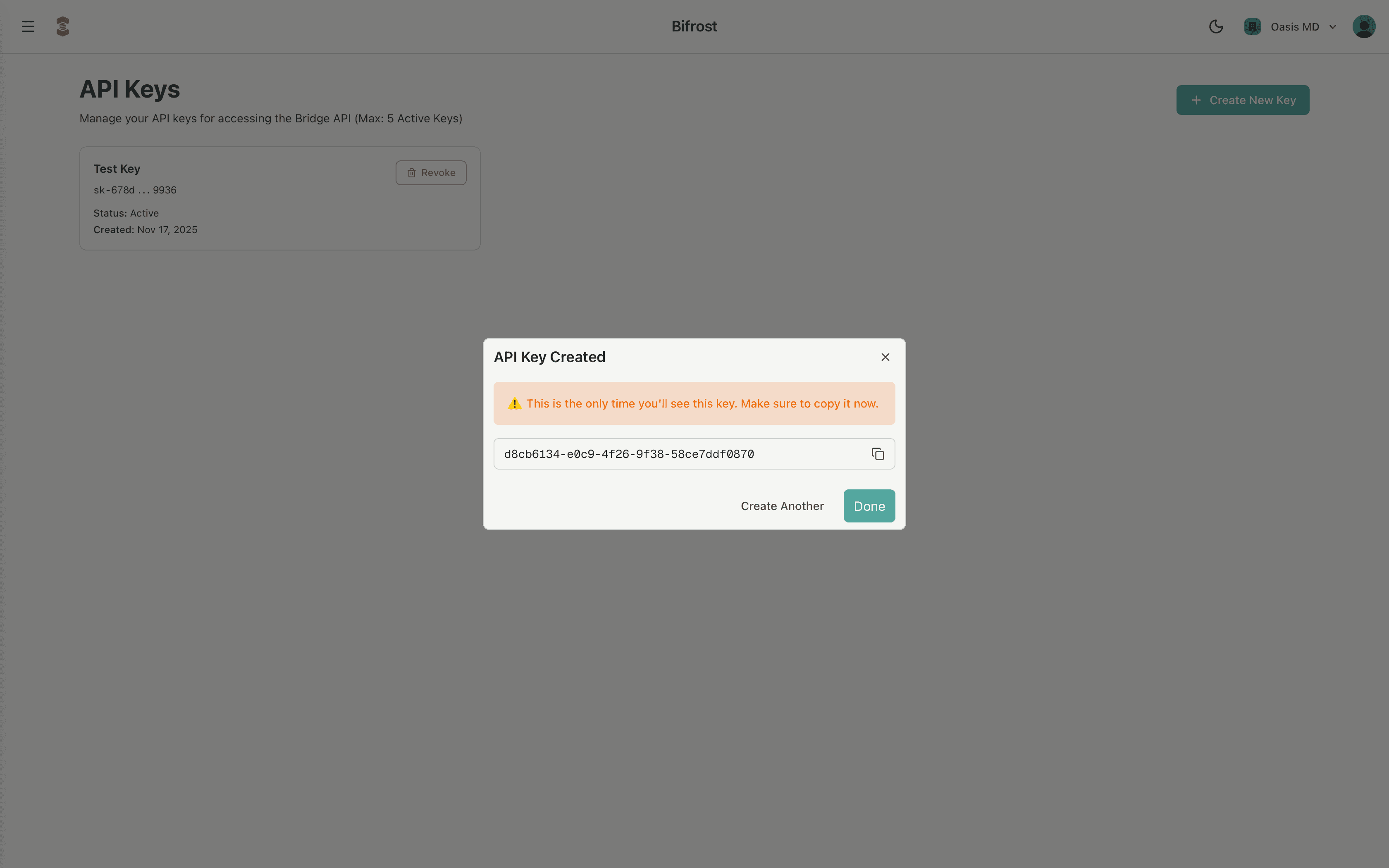Click the Bifrost logo icon
1389x868 pixels.
click(x=62, y=26)
